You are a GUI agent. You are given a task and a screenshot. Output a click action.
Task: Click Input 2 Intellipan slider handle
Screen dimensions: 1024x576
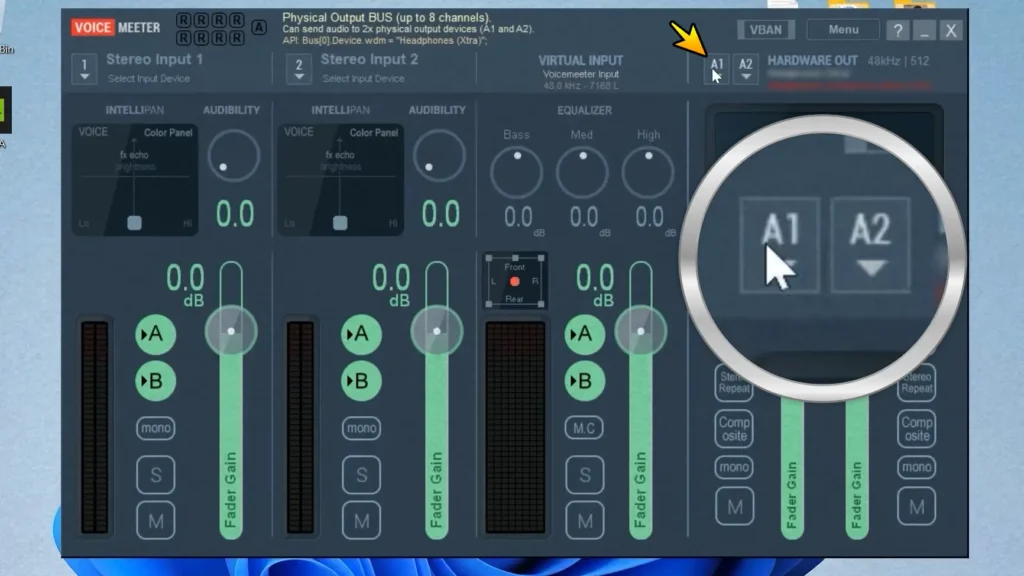[340, 223]
